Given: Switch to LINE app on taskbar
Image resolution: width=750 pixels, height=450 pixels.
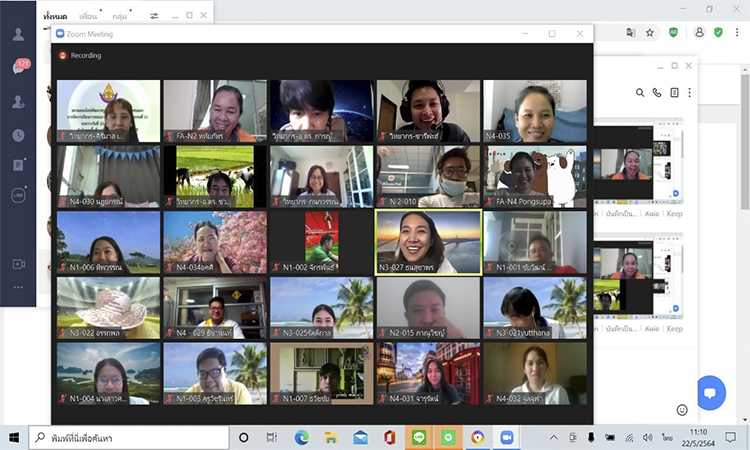Looking at the screenshot, I should [x=419, y=438].
